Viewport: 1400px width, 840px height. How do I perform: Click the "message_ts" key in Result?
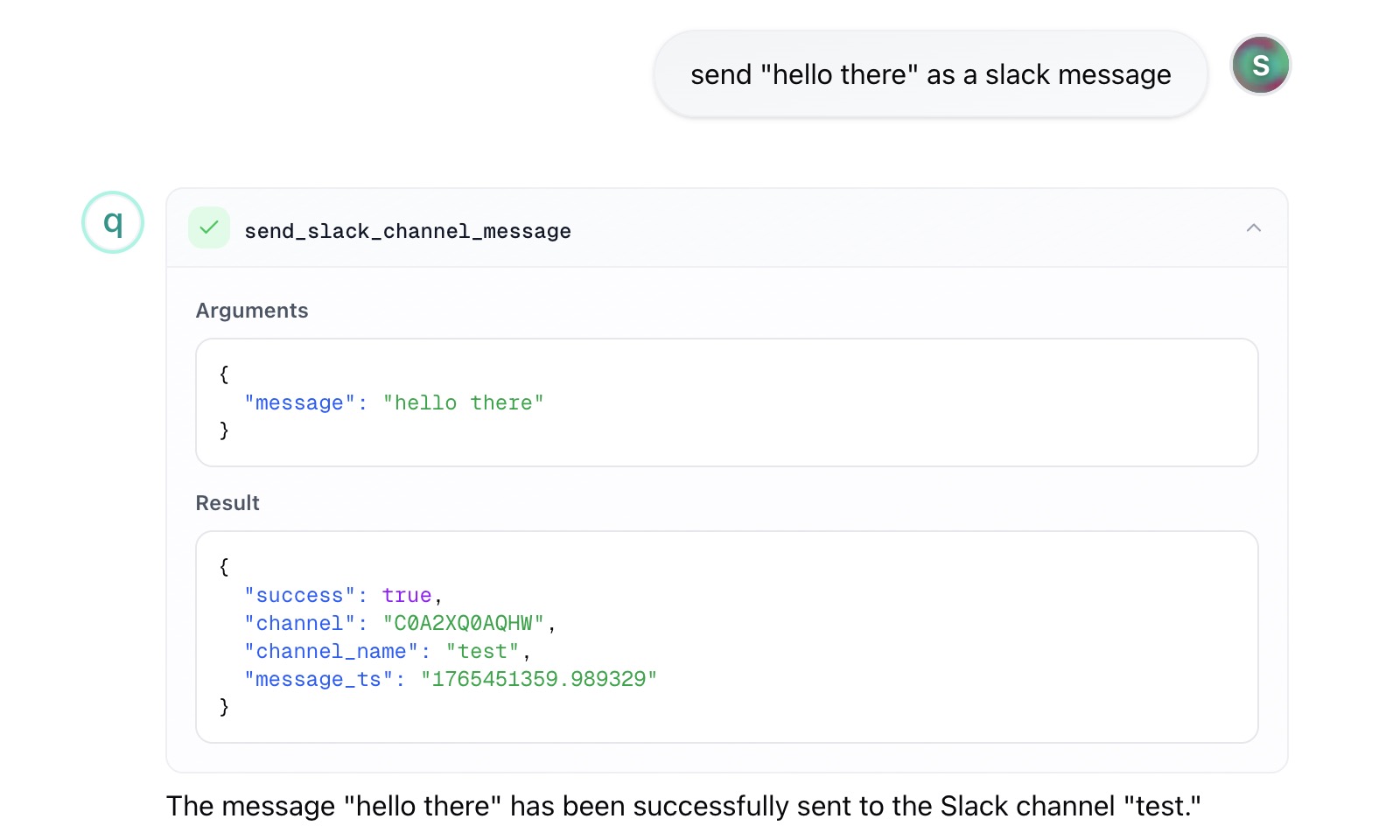click(318, 680)
